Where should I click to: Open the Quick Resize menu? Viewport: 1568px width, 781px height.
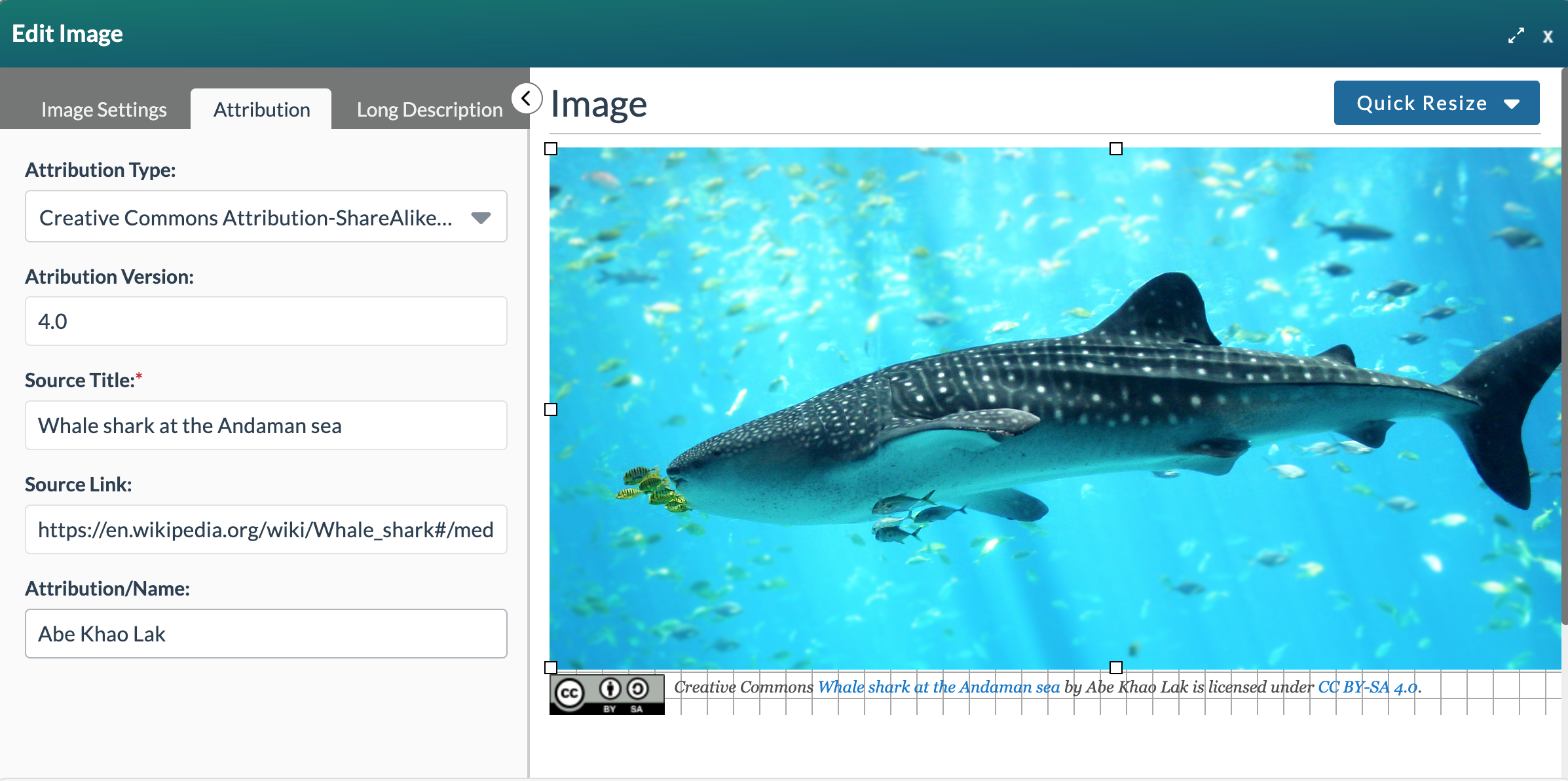[x=1436, y=103]
